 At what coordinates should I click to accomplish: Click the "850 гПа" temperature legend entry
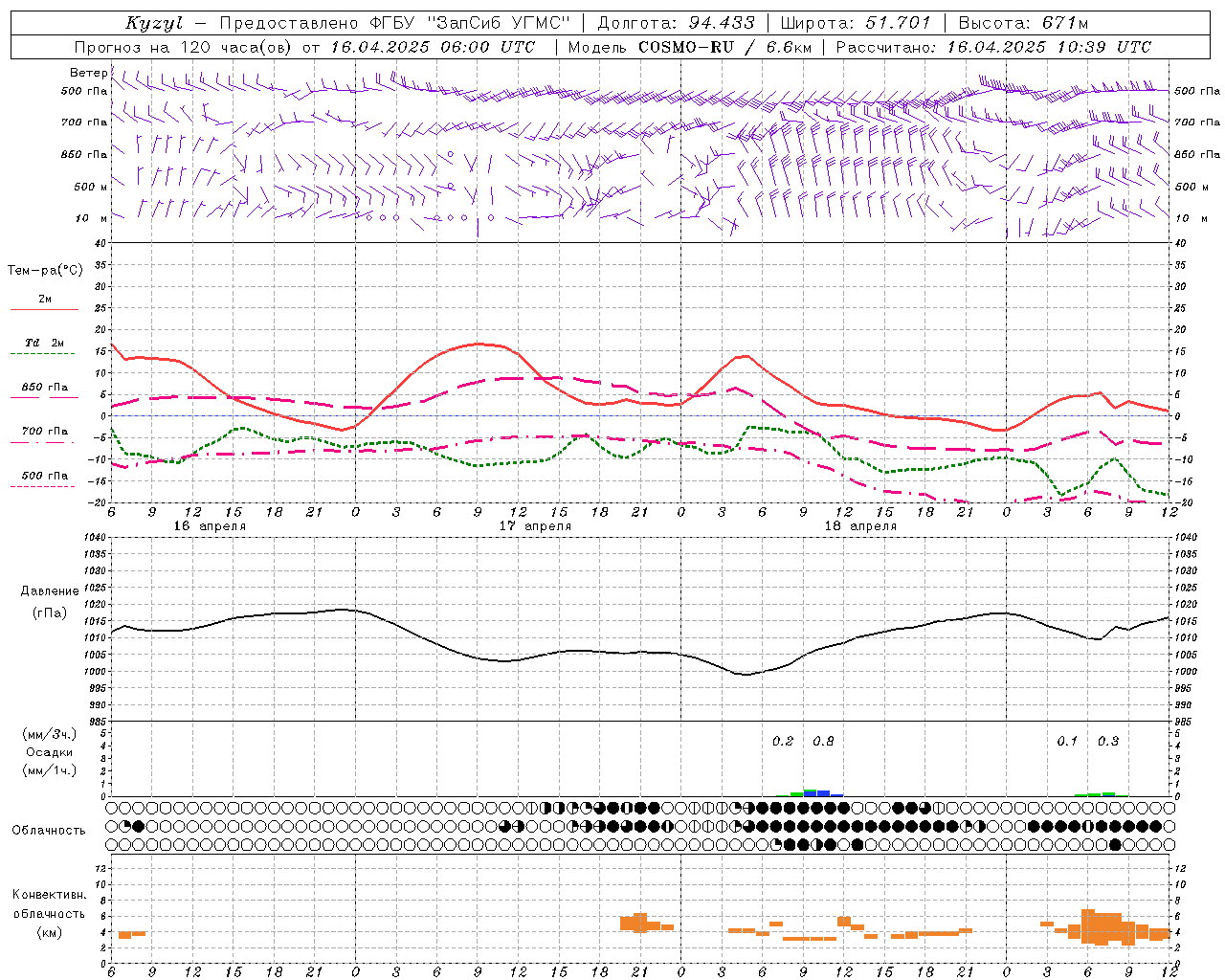coord(44,388)
